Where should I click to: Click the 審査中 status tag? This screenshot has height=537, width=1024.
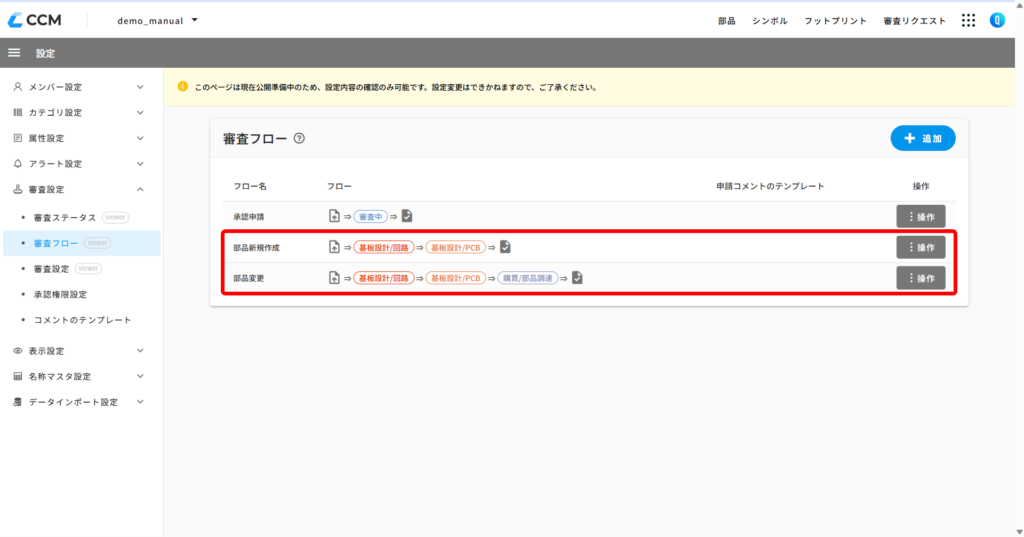click(x=370, y=217)
